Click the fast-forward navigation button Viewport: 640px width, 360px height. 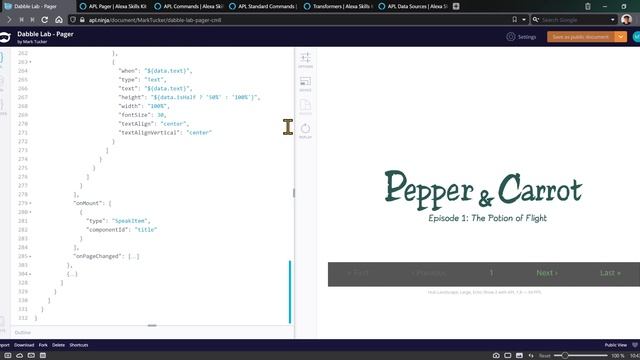[x=32, y=20]
